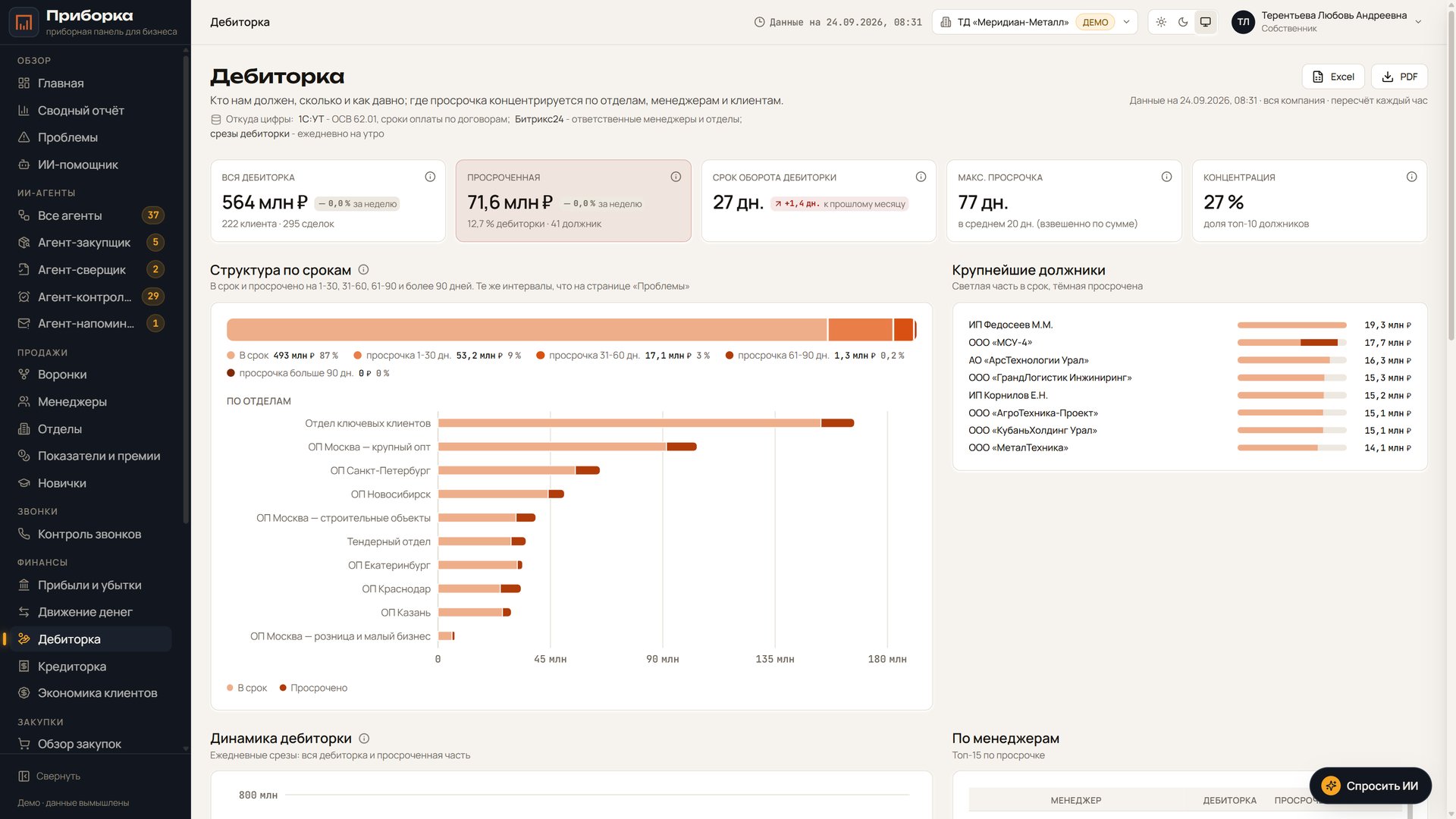Open company selector ТД «Меридиан-Металл»
Screen dimensions: 1456x819
[x=1034, y=22]
